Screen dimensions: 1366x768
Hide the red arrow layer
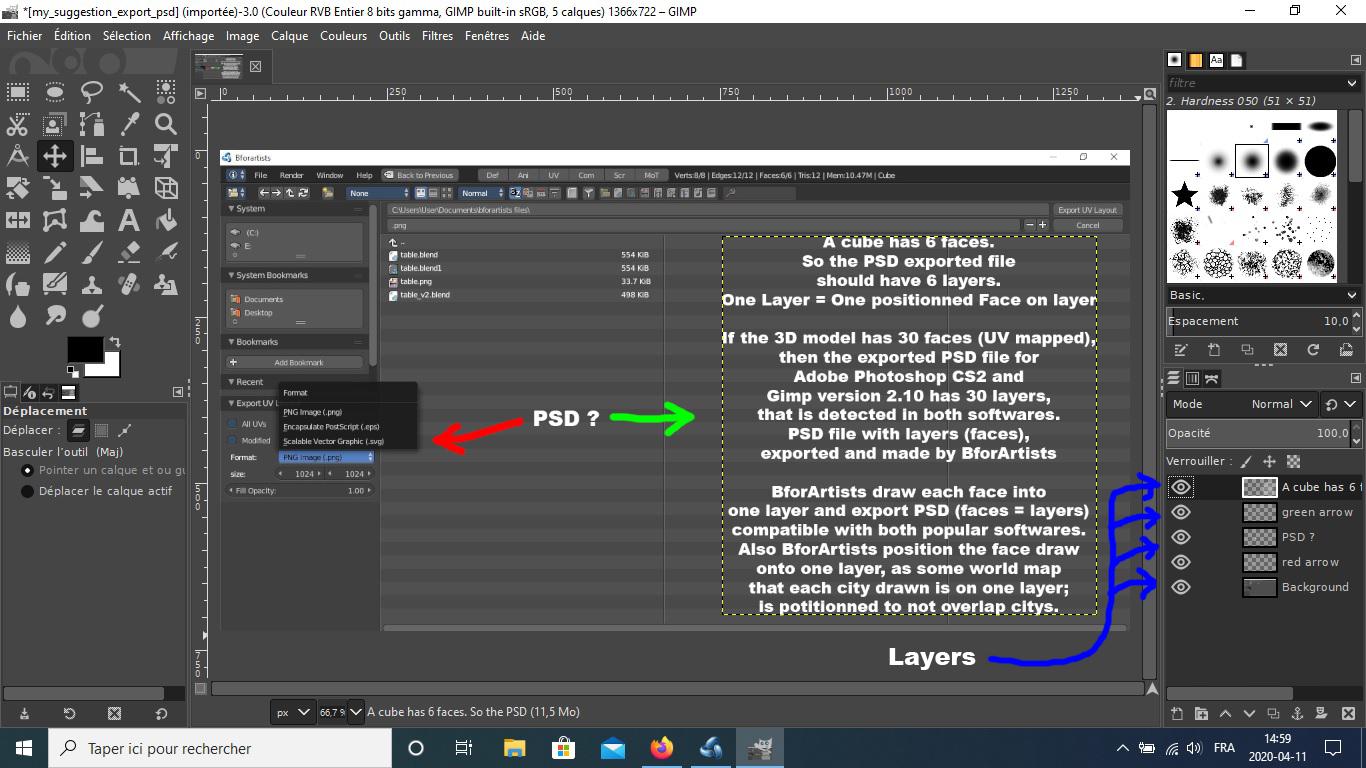[1181, 562]
